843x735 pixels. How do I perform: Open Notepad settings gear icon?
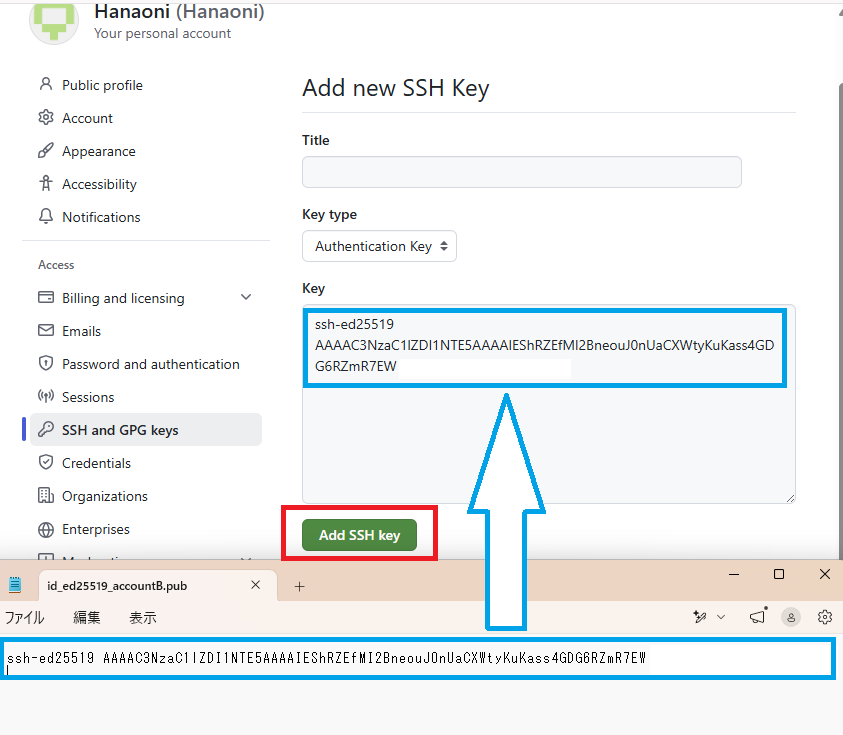(x=825, y=617)
